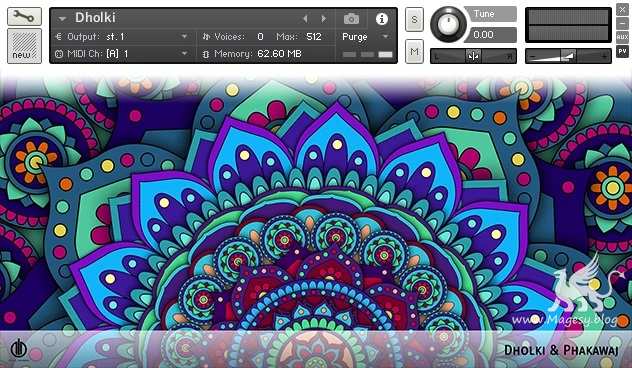Select the Voices count value 0
The height and width of the screenshot is (368, 632).
pyautogui.click(x=260, y=37)
